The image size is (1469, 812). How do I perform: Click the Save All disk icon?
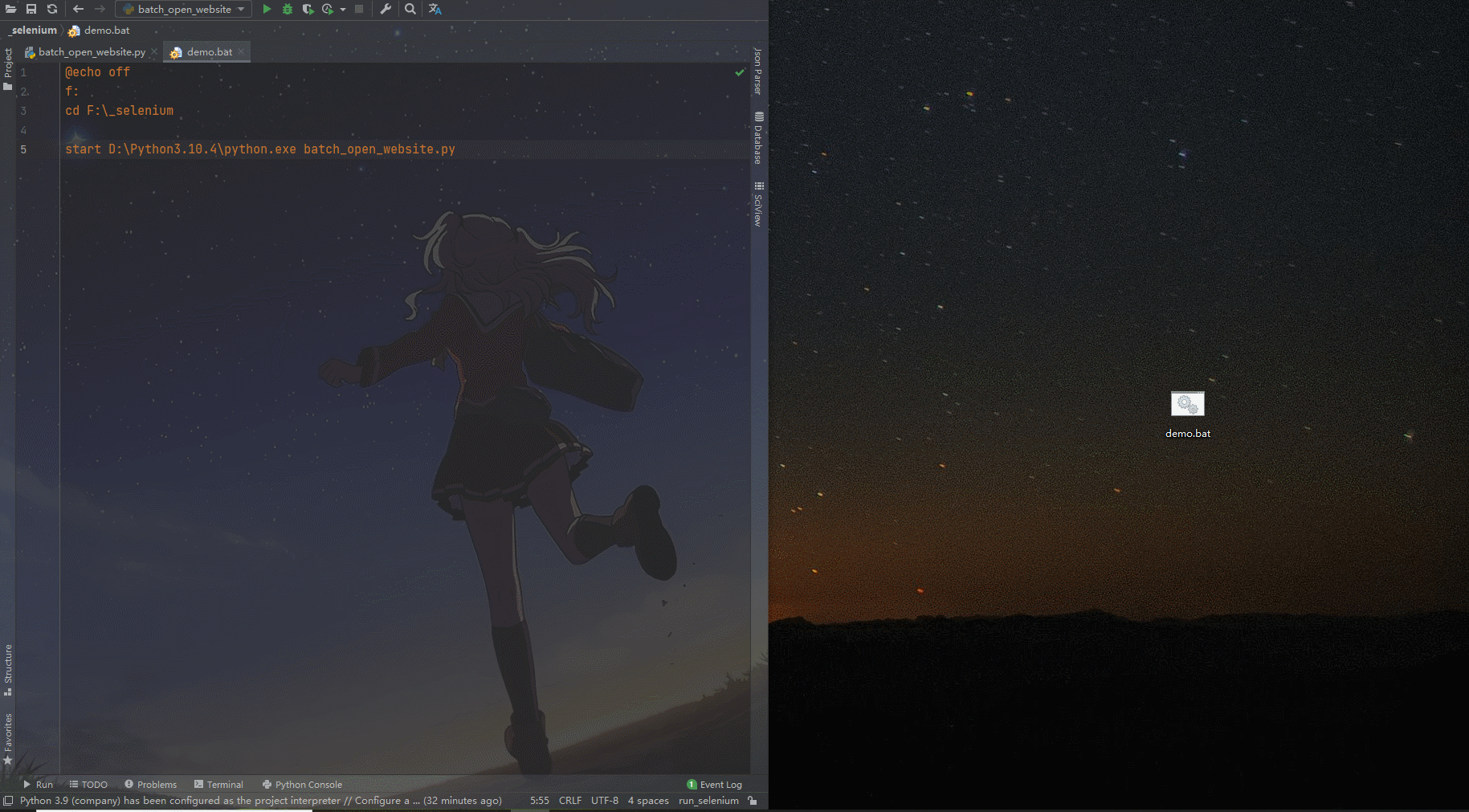[x=31, y=9]
